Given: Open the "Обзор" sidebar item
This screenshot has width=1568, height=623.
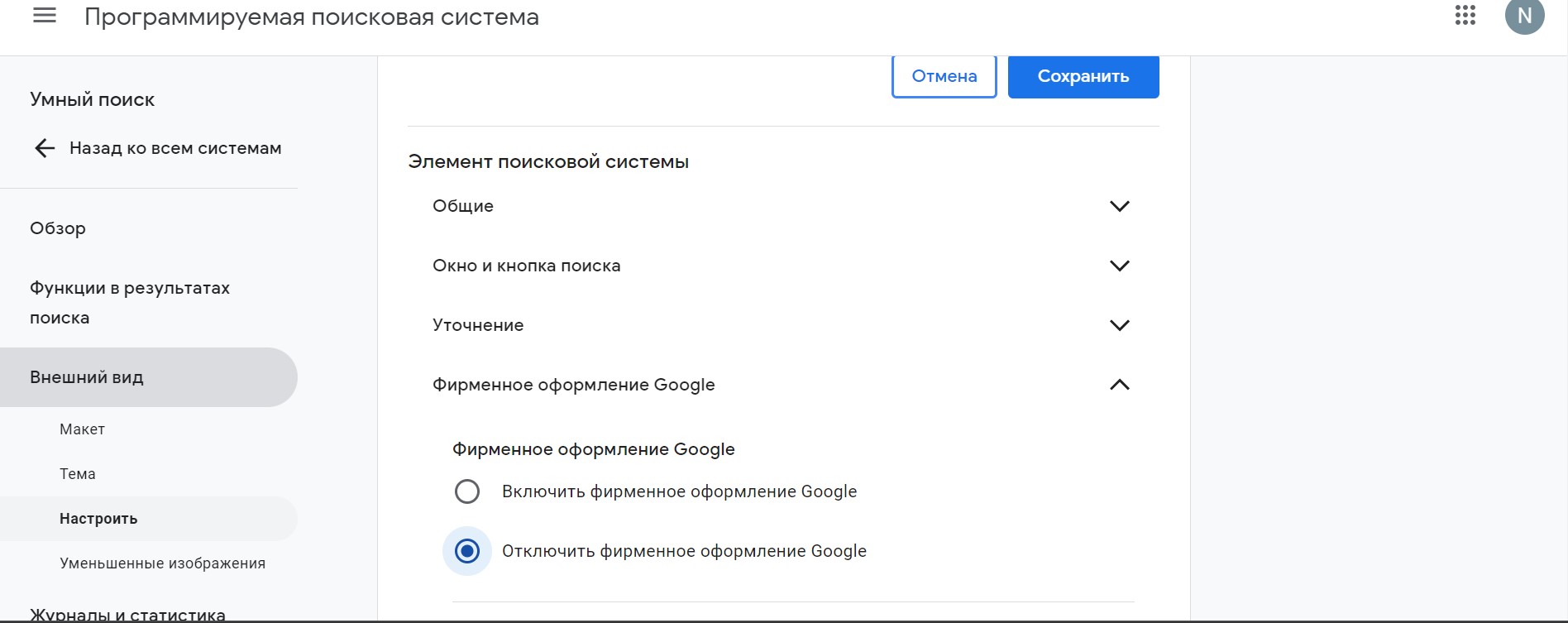Looking at the screenshot, I should click(58, 228).
